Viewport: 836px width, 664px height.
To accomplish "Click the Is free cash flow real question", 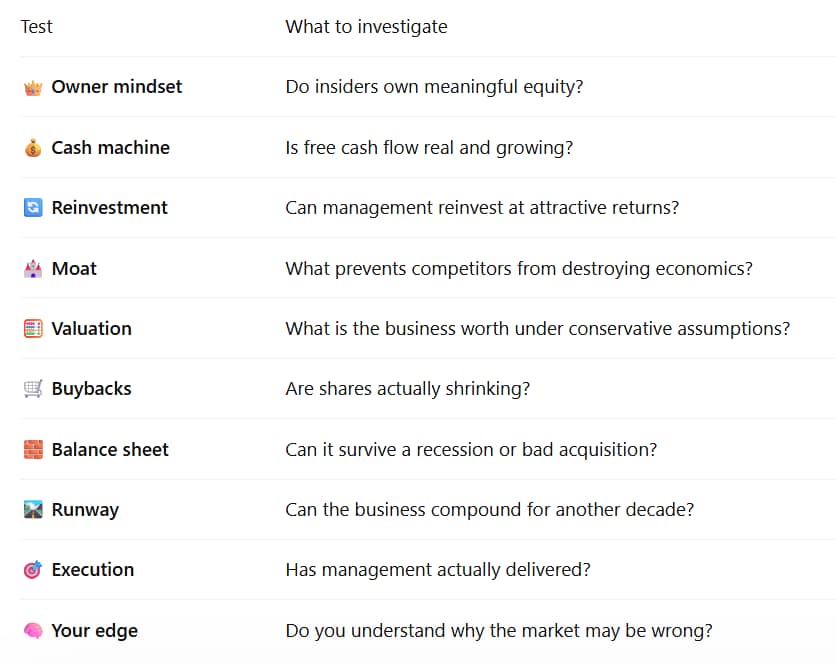I will coord(429,148).
